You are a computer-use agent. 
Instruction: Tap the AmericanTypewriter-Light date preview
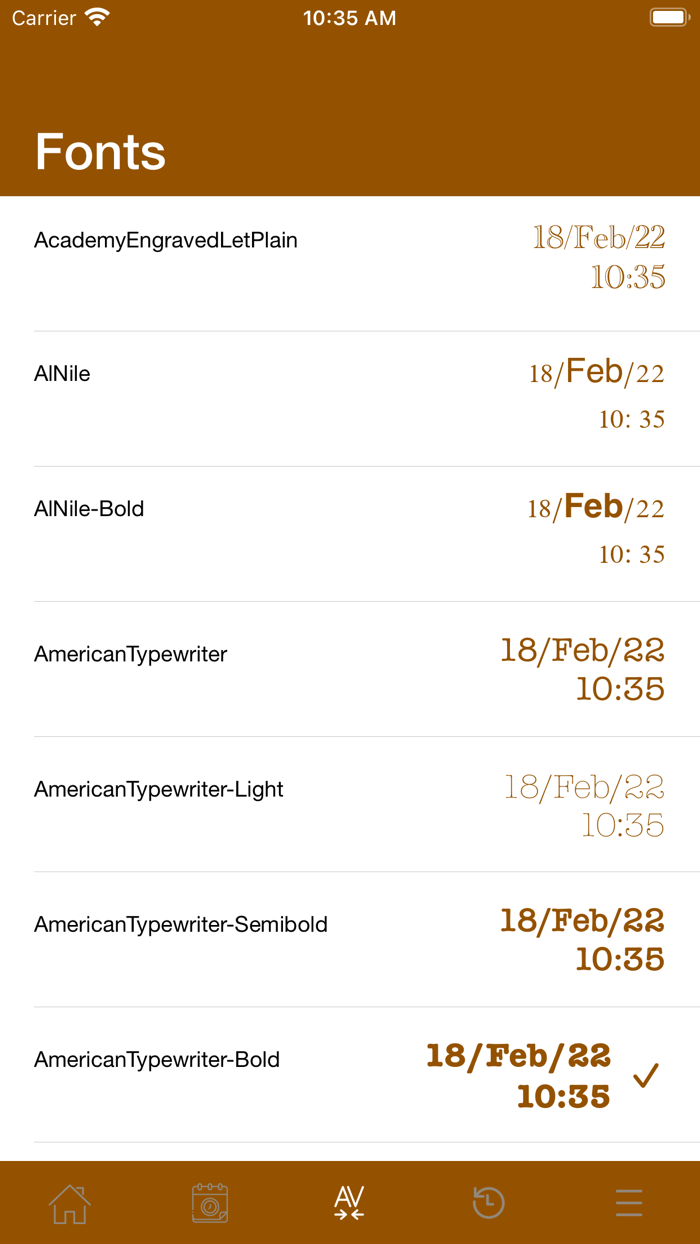point(584,805)
